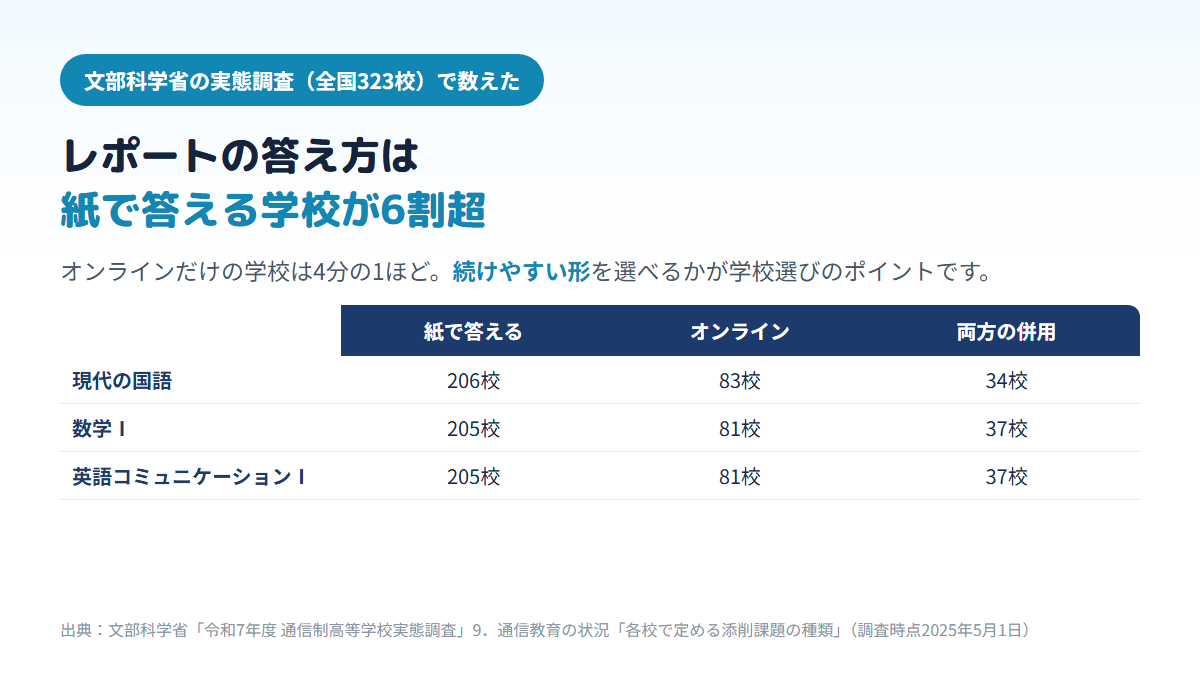Select the 現代の国語 row label
This screenshot has width=1200, height=675.
[123, 381]
